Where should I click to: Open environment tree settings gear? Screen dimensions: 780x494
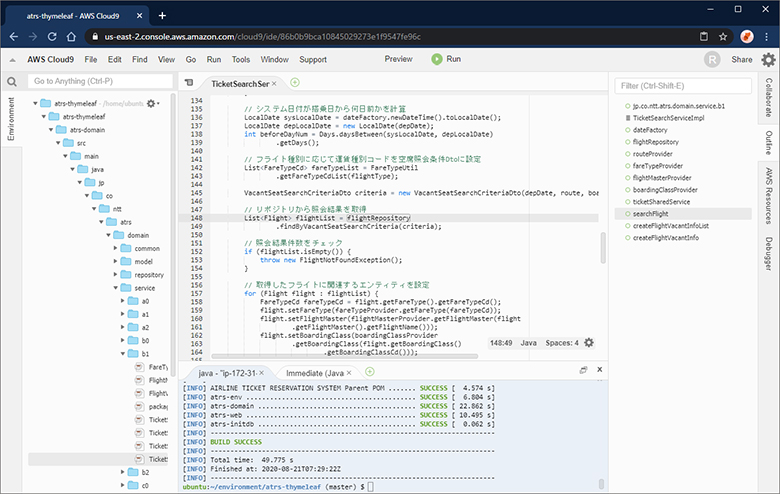tap(151, 103)
